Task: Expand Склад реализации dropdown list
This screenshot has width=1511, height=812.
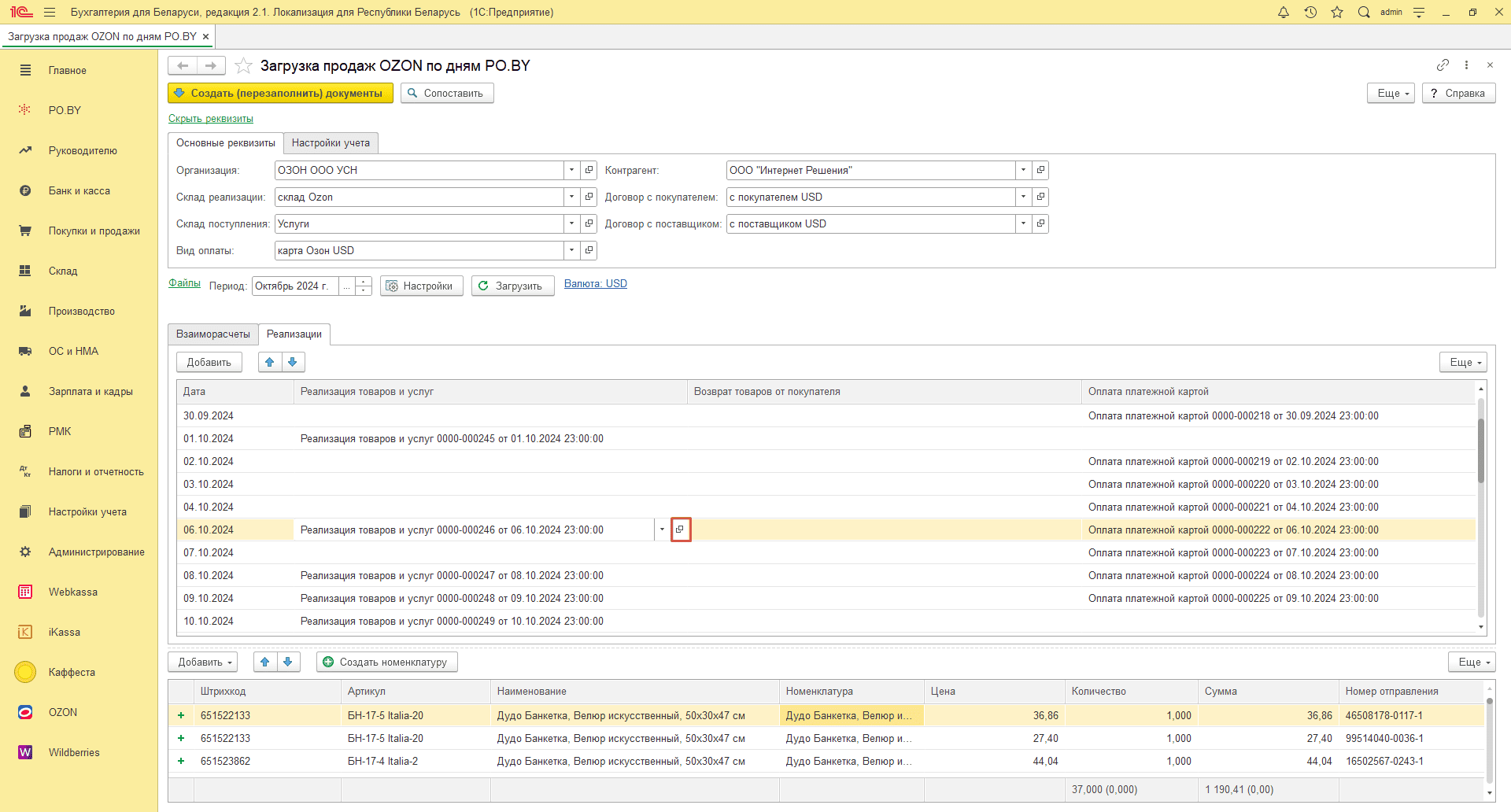Action: (x=572, y=197)
